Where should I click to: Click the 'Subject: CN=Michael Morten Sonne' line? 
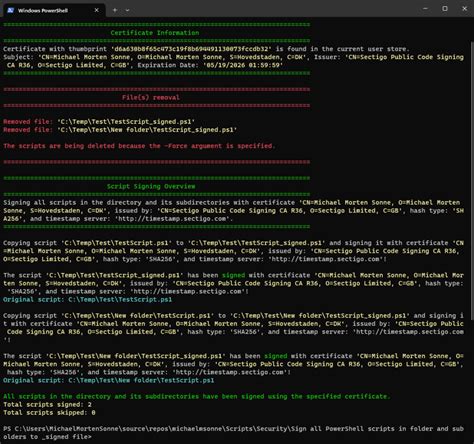[x=233, y=61]
